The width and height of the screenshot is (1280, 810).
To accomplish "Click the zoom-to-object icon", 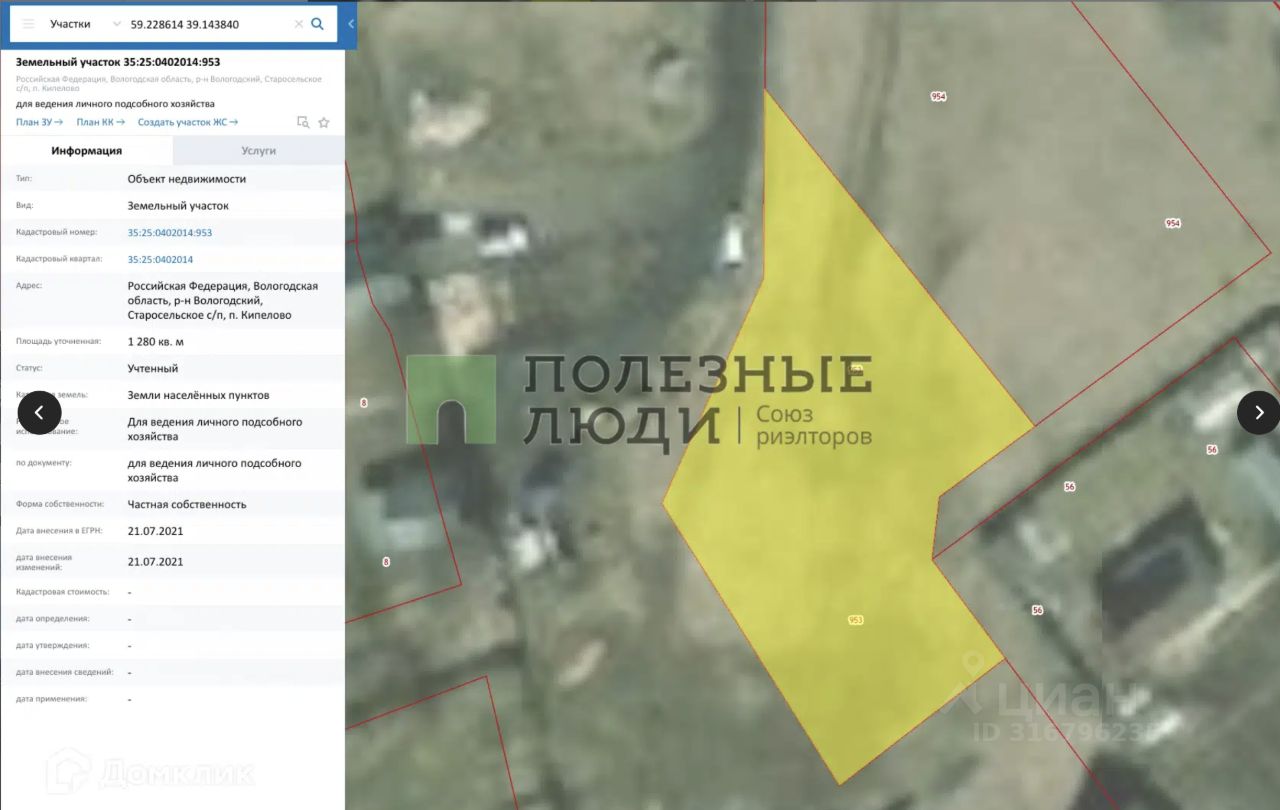I will coord(303,123).
